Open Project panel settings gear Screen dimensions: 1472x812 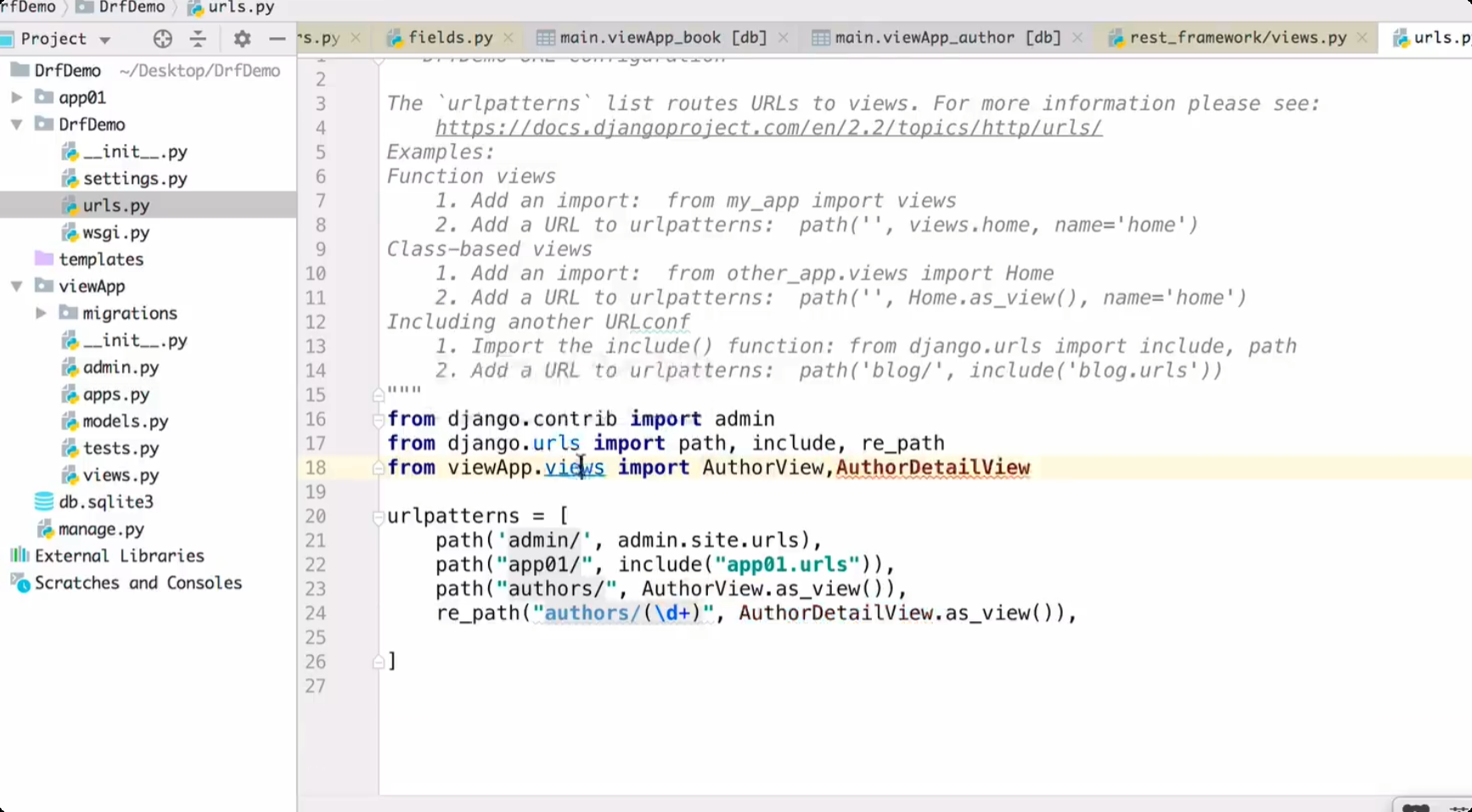pos(242,39)
